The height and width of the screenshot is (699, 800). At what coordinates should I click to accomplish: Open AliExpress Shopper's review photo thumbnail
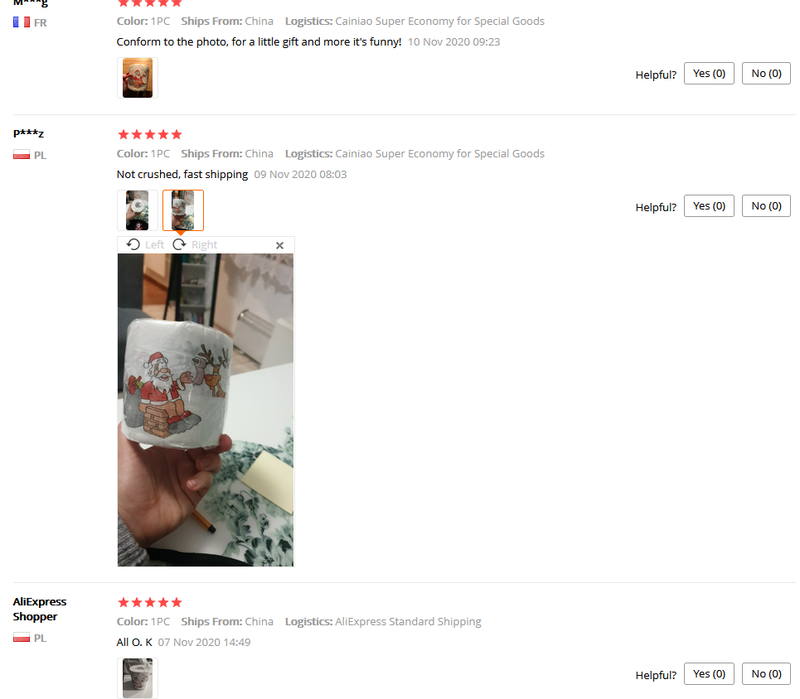tap(137, 678)
